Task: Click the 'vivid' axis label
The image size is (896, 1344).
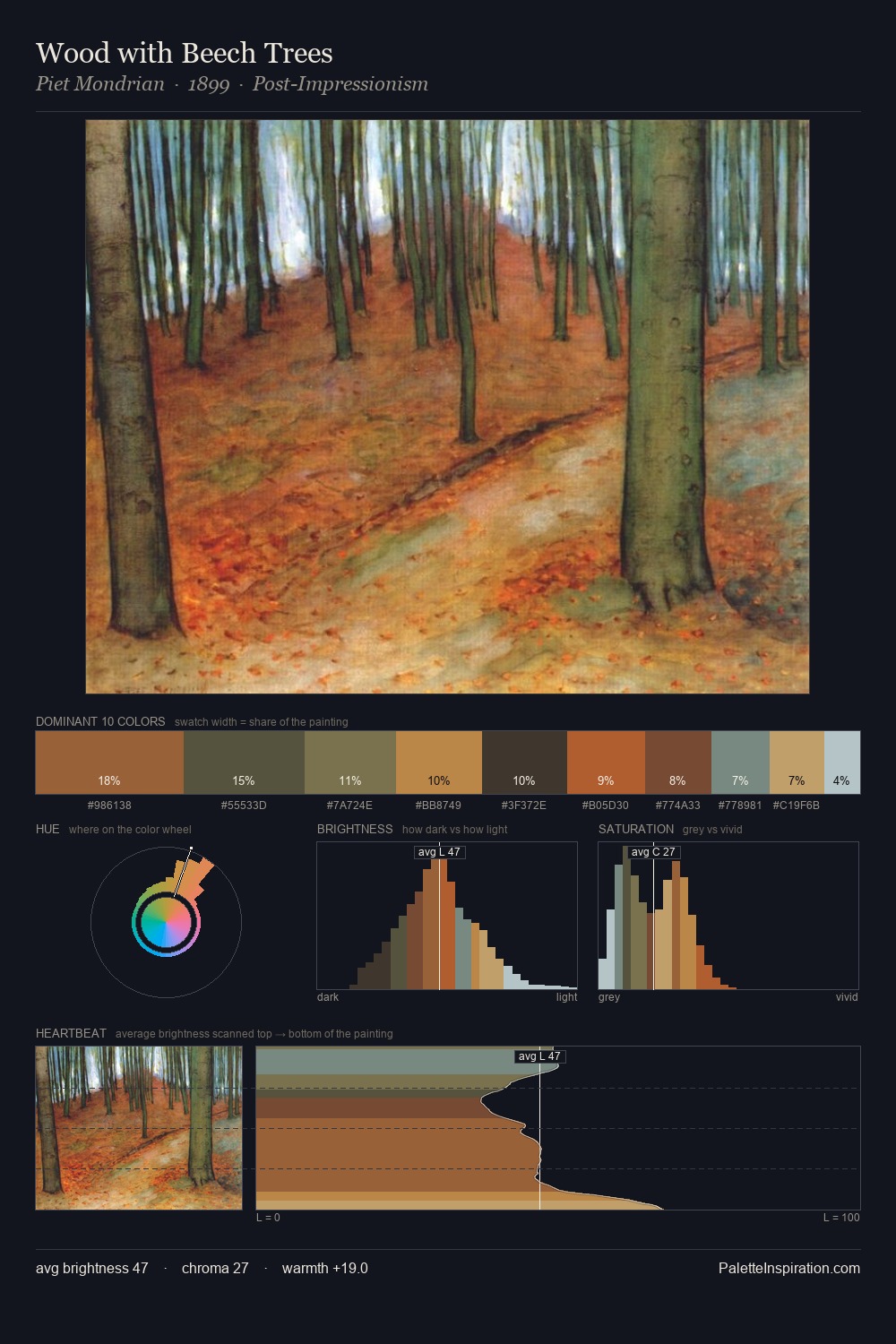Action: 847,997
